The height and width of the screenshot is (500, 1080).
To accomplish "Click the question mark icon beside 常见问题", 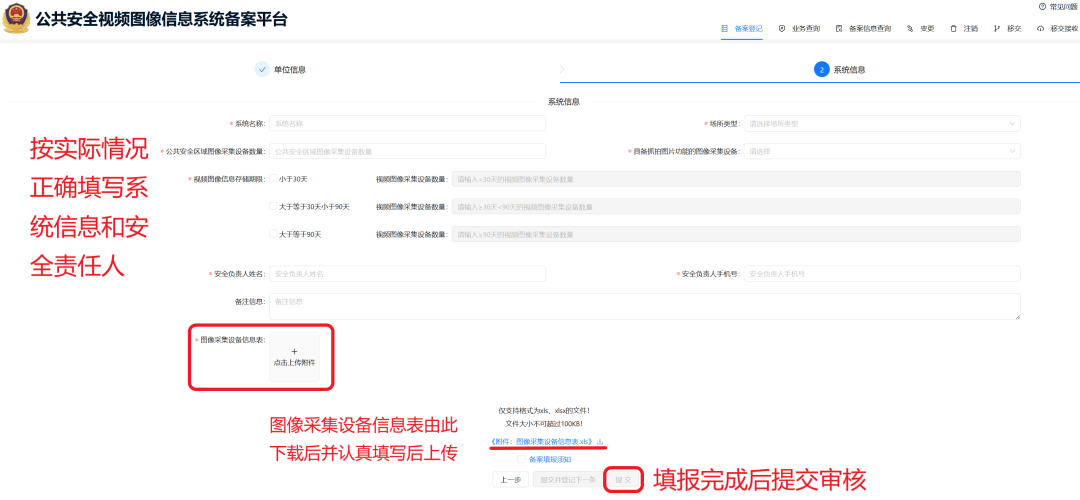I will pyautogui.click(x=1041, y=6).
